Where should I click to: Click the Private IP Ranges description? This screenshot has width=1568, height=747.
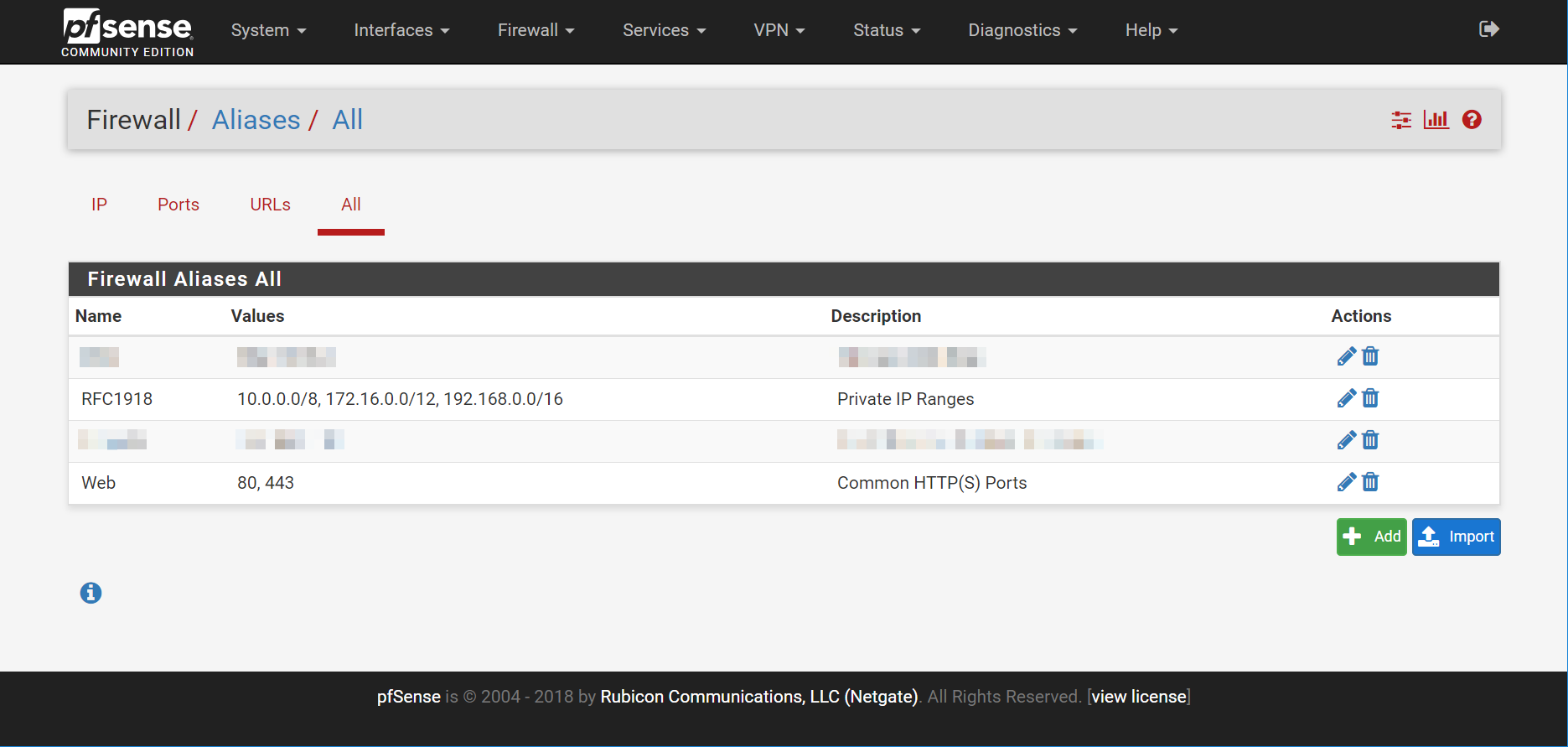905,399
